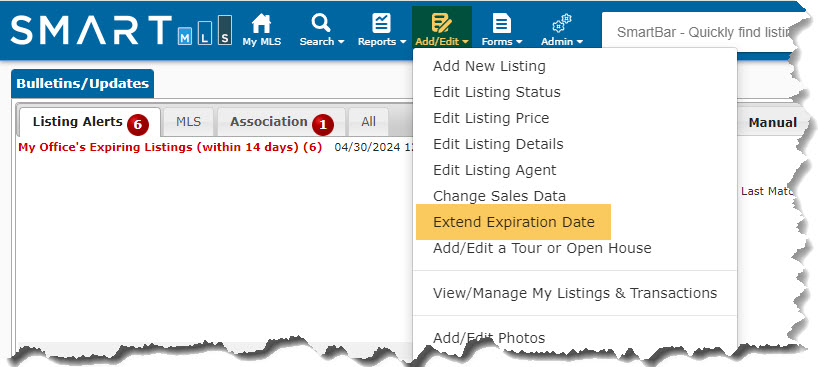Open View/Manage My Listings & Transactions
Image resolution: width=818 pixels, height=367 pixels.
point(574,293)
